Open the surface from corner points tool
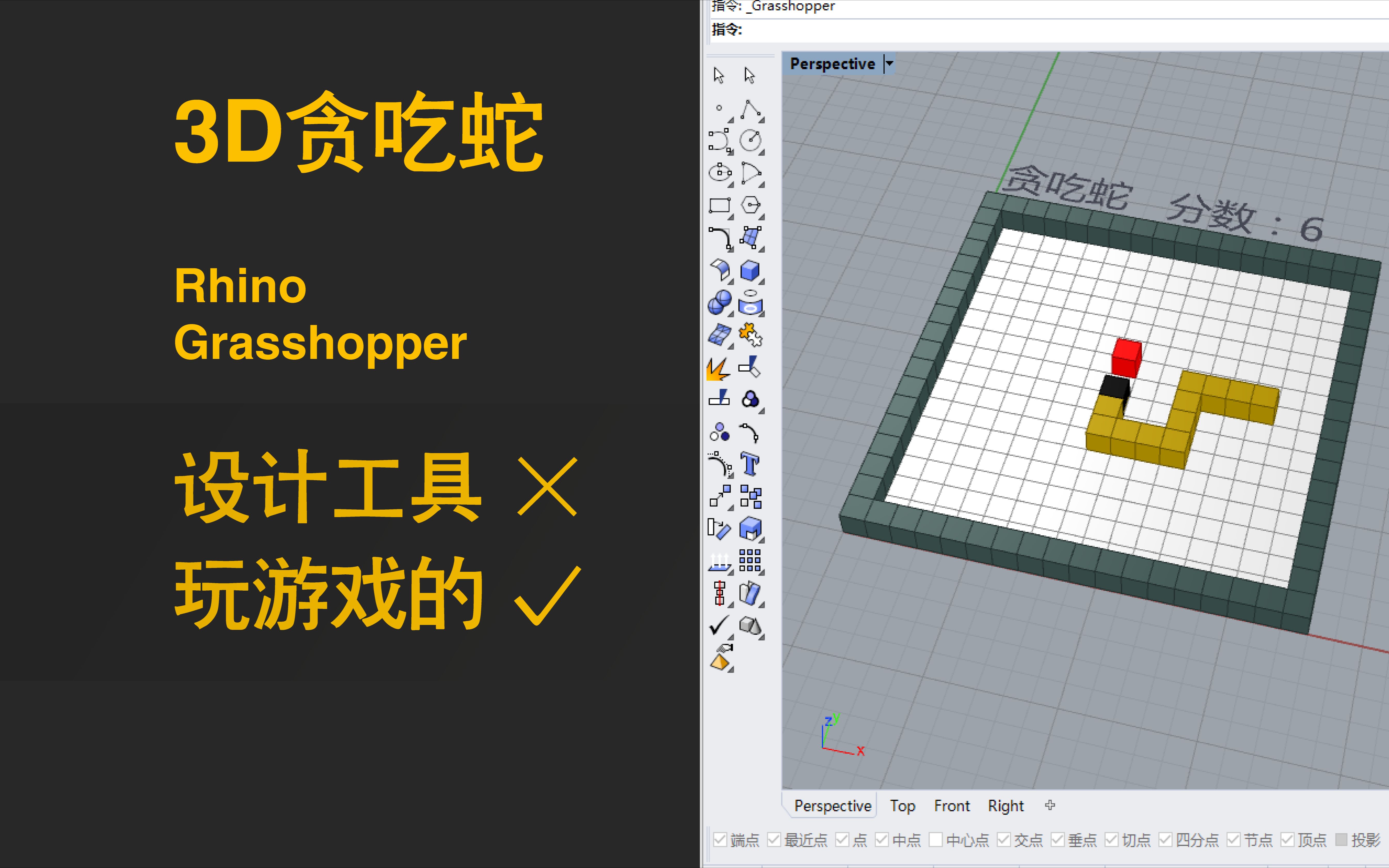 [751, 238]
